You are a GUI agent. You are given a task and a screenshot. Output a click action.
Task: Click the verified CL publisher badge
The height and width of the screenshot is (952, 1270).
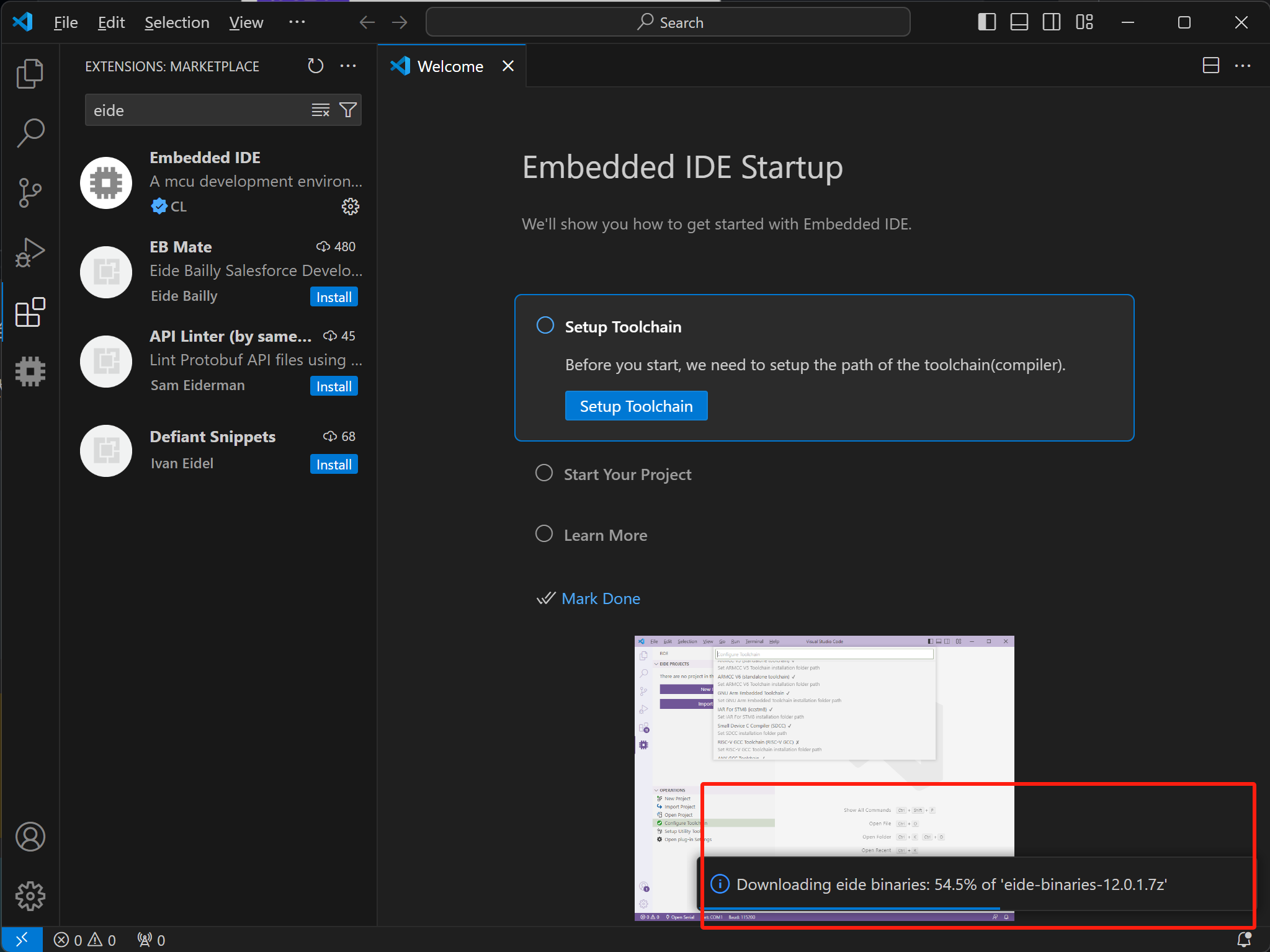pos(169,207)
